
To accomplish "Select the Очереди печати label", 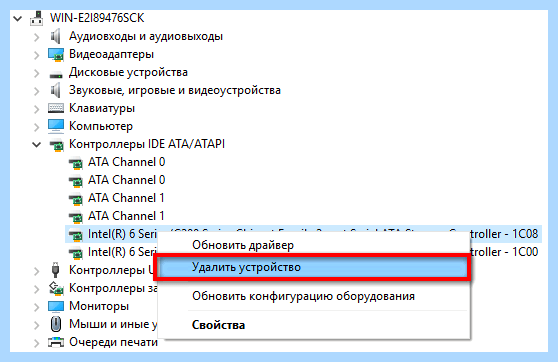I will (x=113, y=342).
